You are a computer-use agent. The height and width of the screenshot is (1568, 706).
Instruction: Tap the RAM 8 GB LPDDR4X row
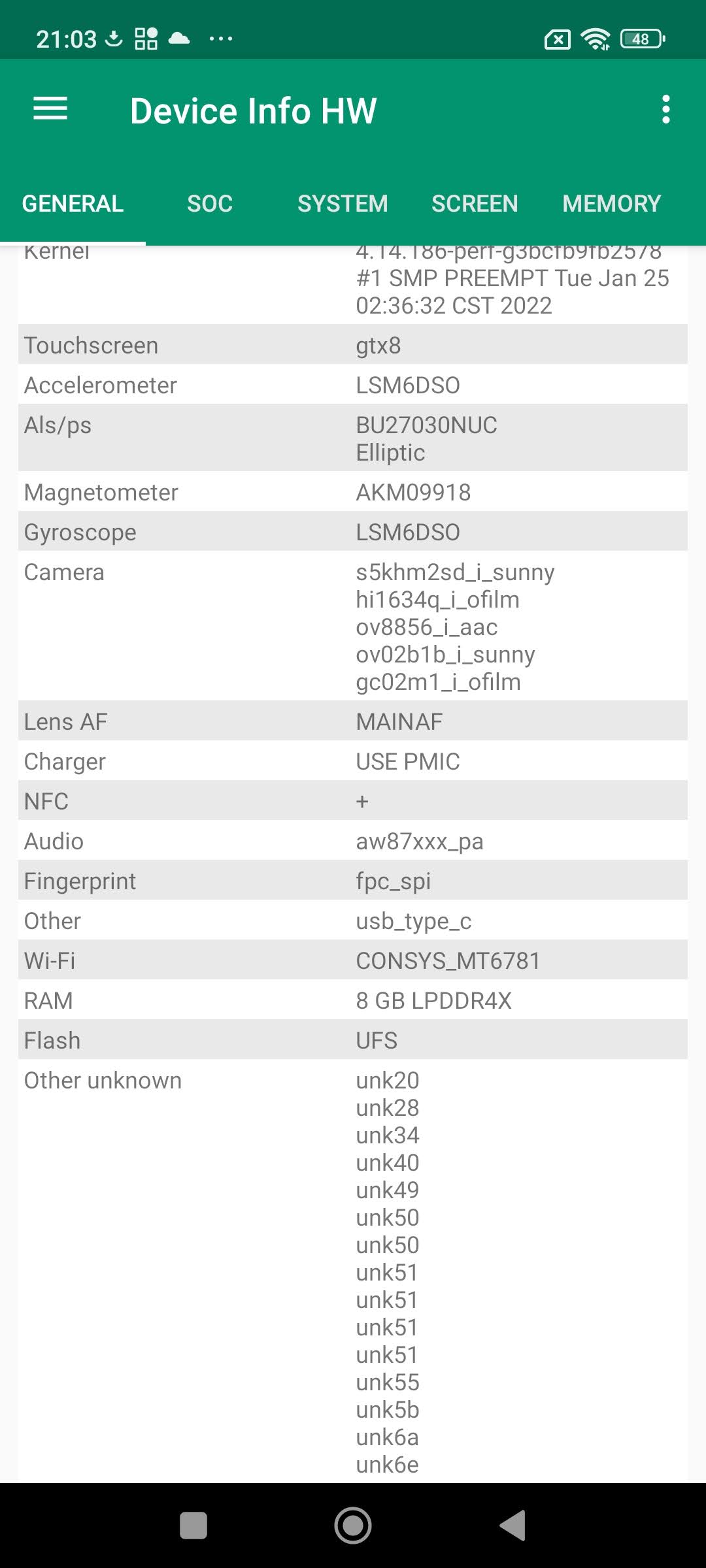coord(353,1000)
